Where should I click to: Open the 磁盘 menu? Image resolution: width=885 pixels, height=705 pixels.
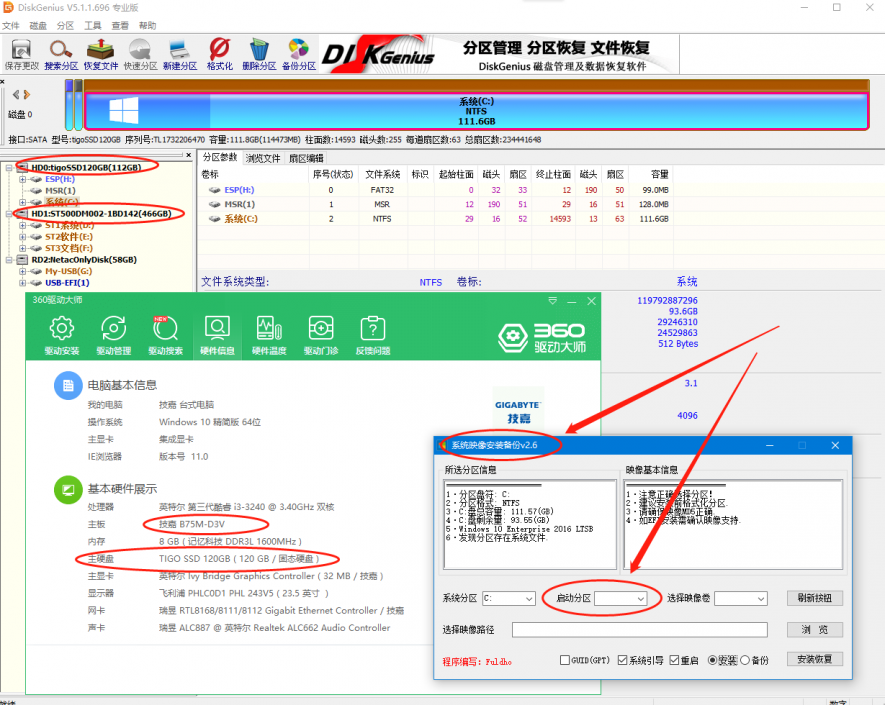click(38, 25)
